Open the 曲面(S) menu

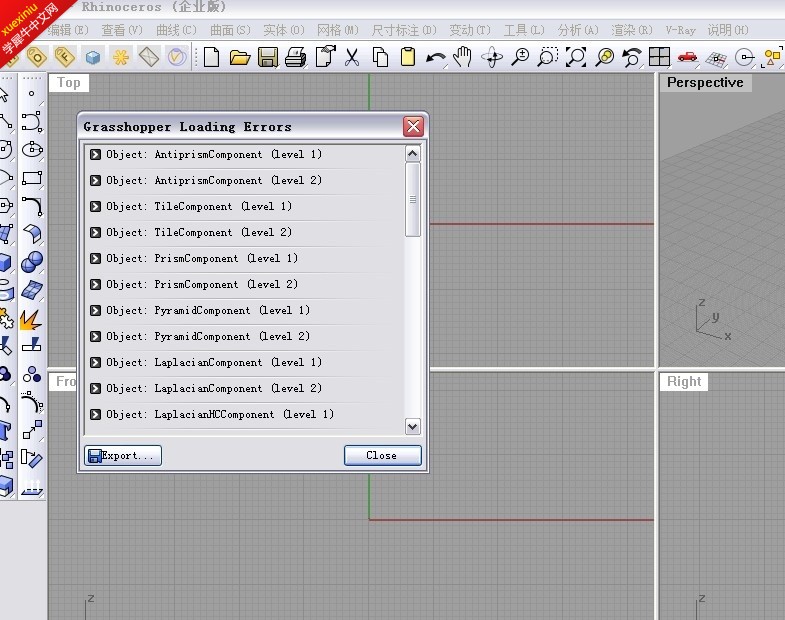point(230,30)
